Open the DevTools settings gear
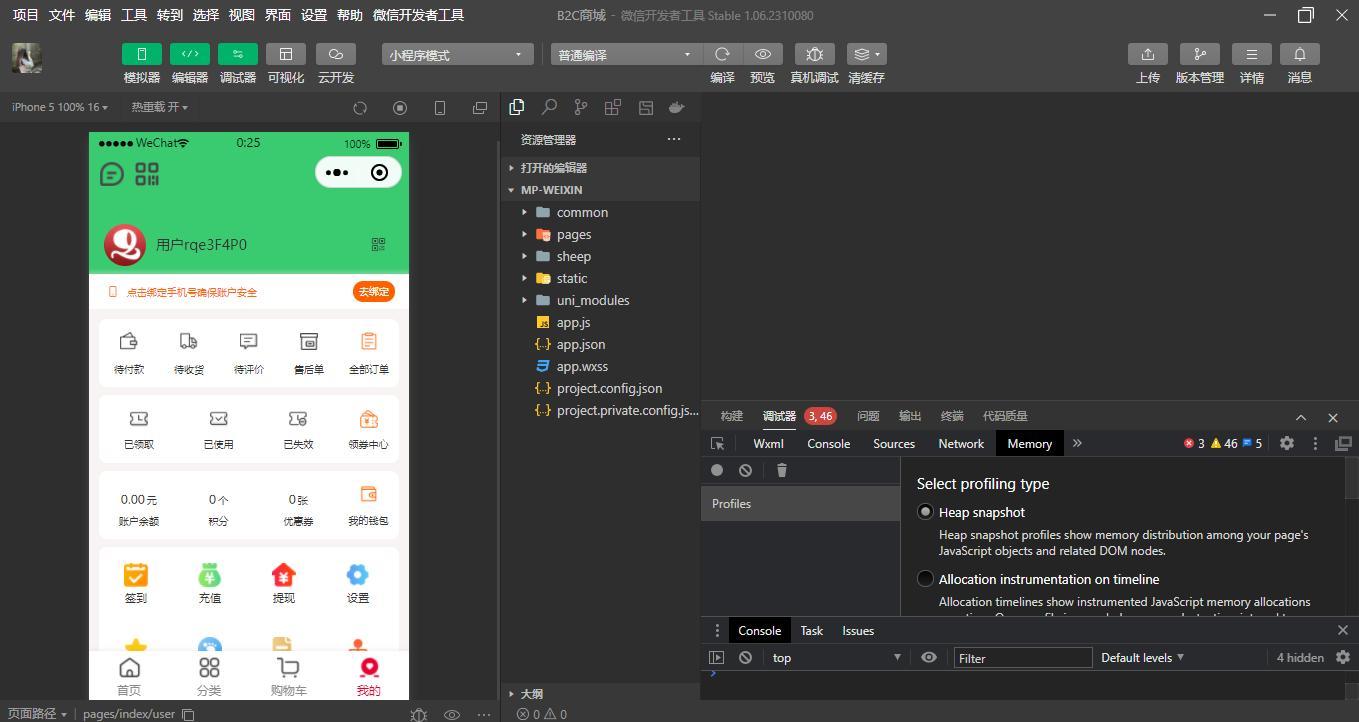The height and width of the screenshot is (722, 1359). [x=1287, y=443]
